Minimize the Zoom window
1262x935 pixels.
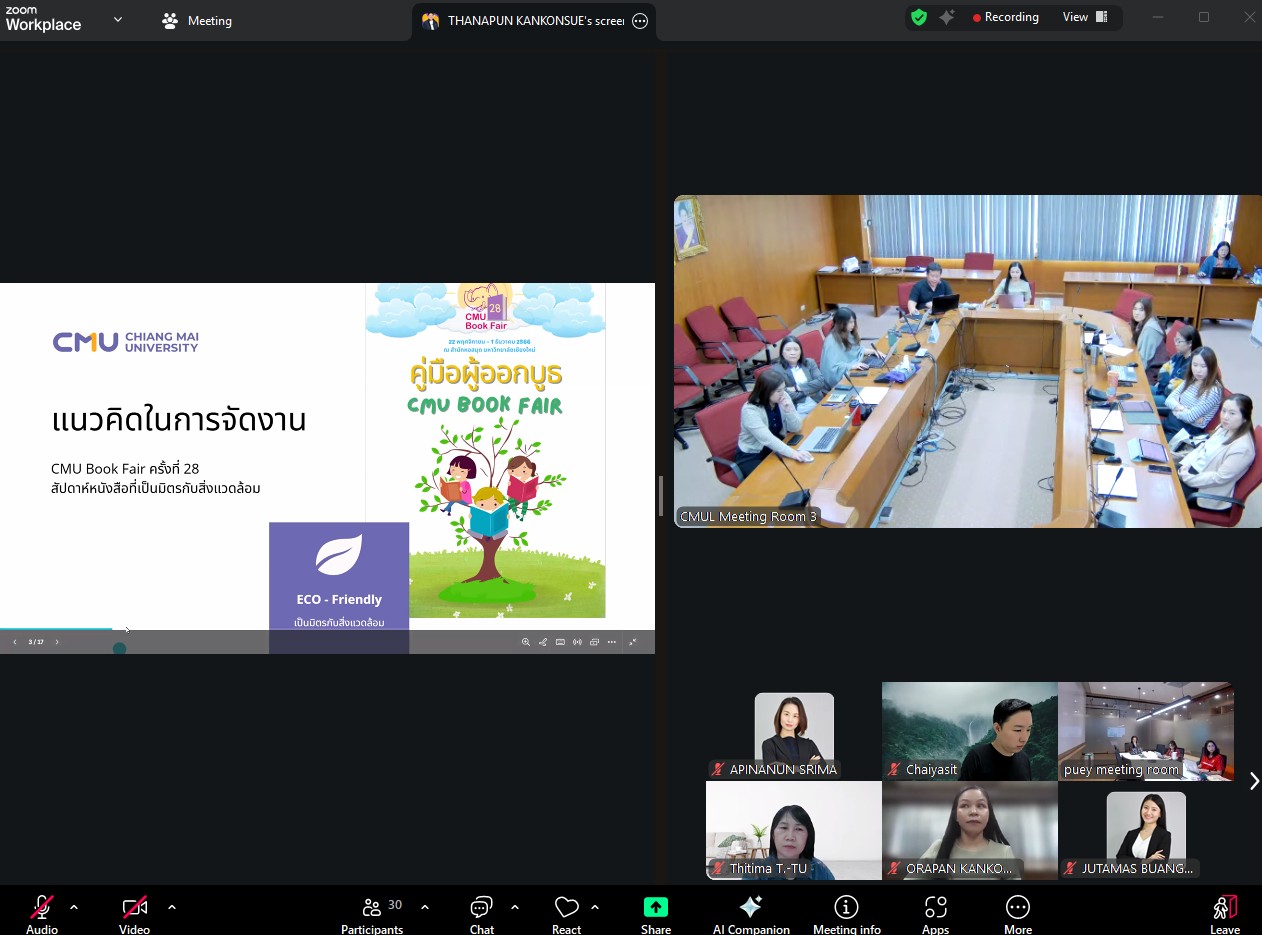1158,17
